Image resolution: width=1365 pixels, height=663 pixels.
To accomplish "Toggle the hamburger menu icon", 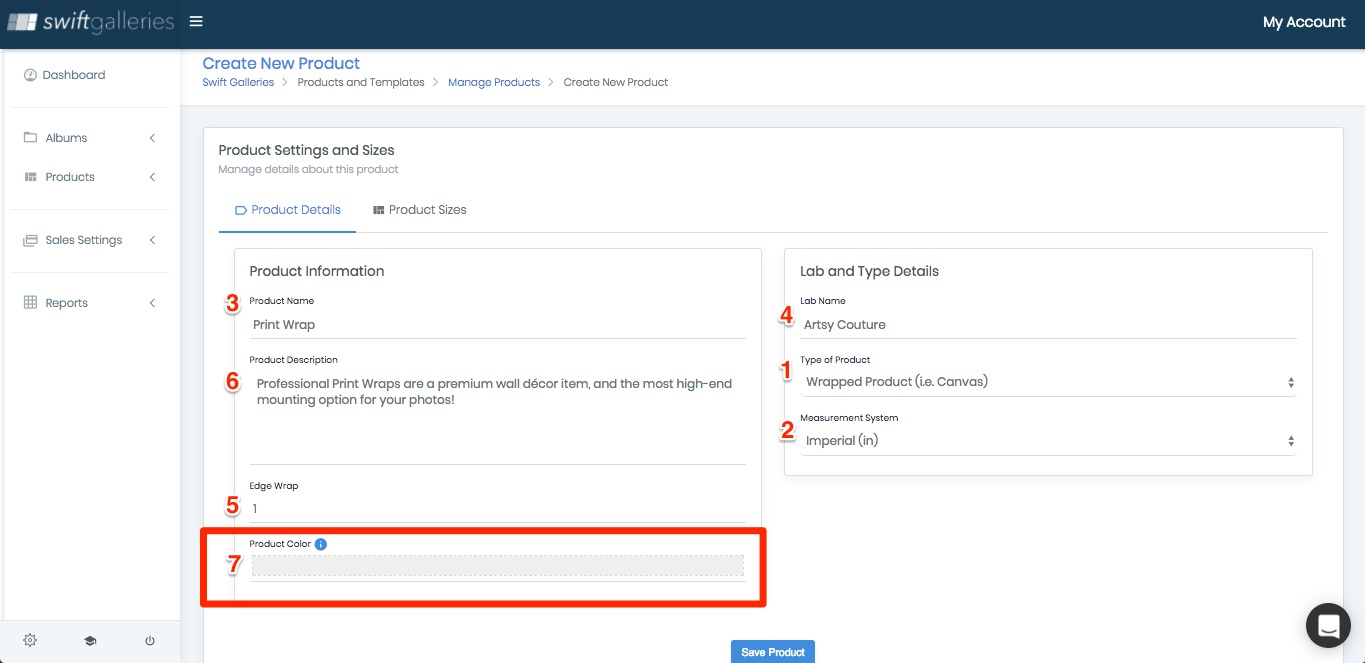I will (196, 22).
